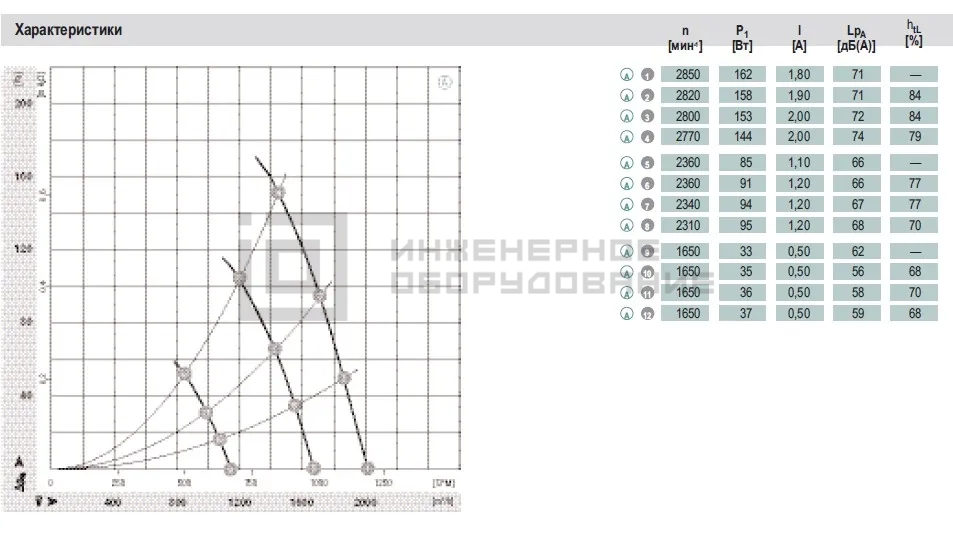The image size is (953, 534).
Task: Click the gray numbered circle 12 in table
Action: pyautogui.click(x=647, y=314)
